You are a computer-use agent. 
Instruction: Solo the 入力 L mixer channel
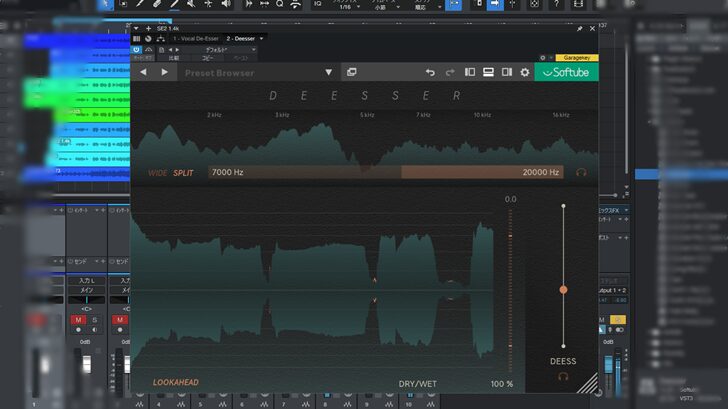click(x=95, y=320)
